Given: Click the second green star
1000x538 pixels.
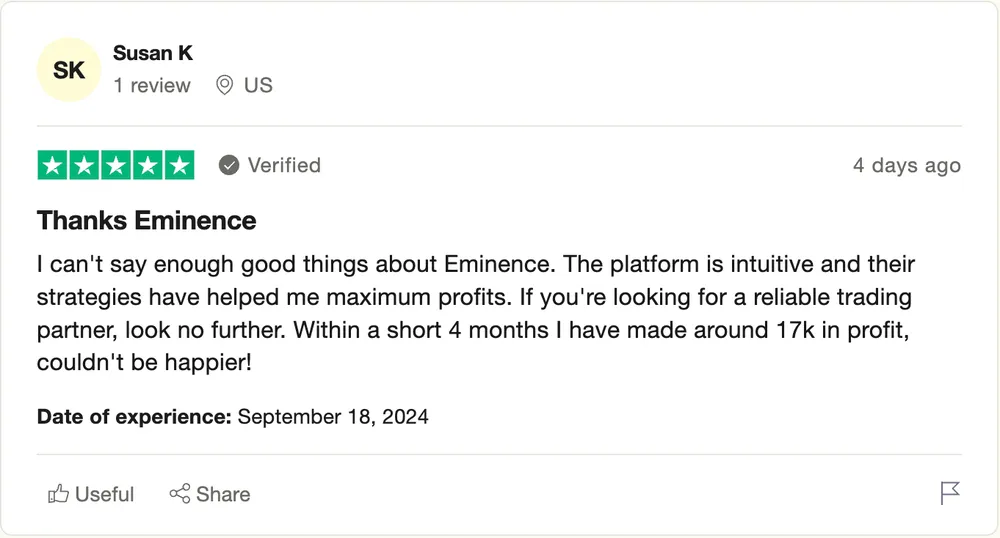Looking at the screenshot, I should [84, 166].
